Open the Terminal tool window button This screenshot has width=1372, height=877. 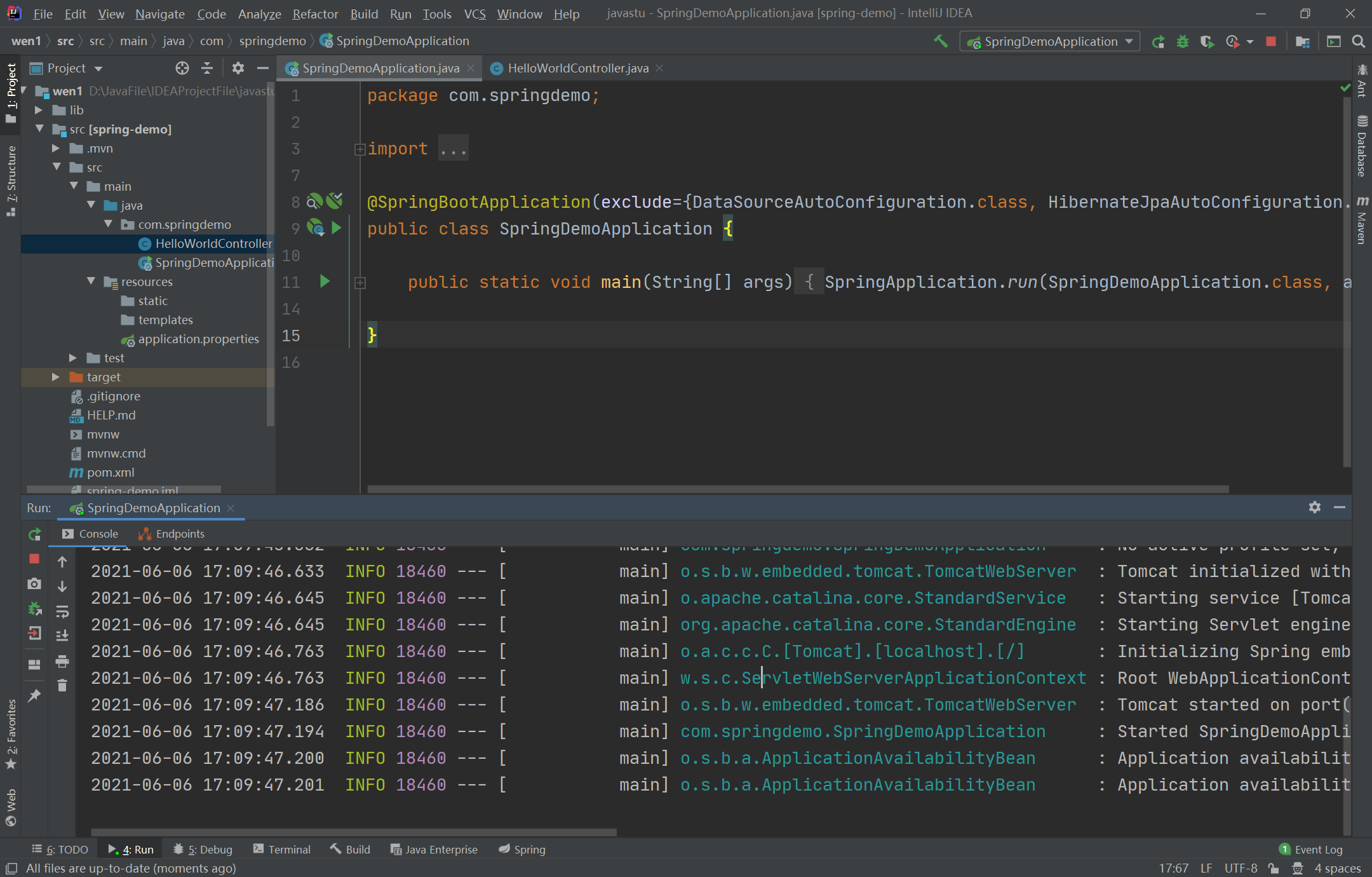coord(282,850)
